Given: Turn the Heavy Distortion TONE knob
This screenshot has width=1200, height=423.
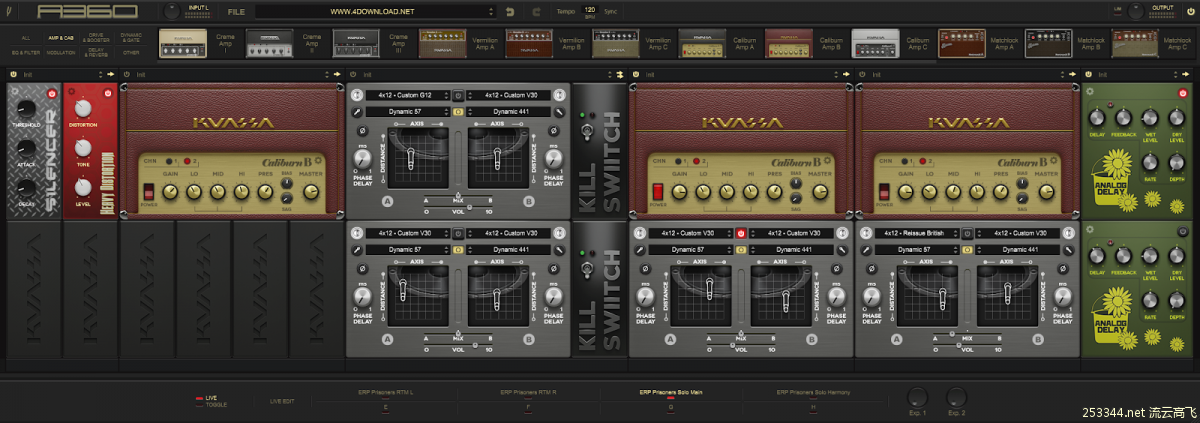Looking at the screenshot, I should pos(83,149).
